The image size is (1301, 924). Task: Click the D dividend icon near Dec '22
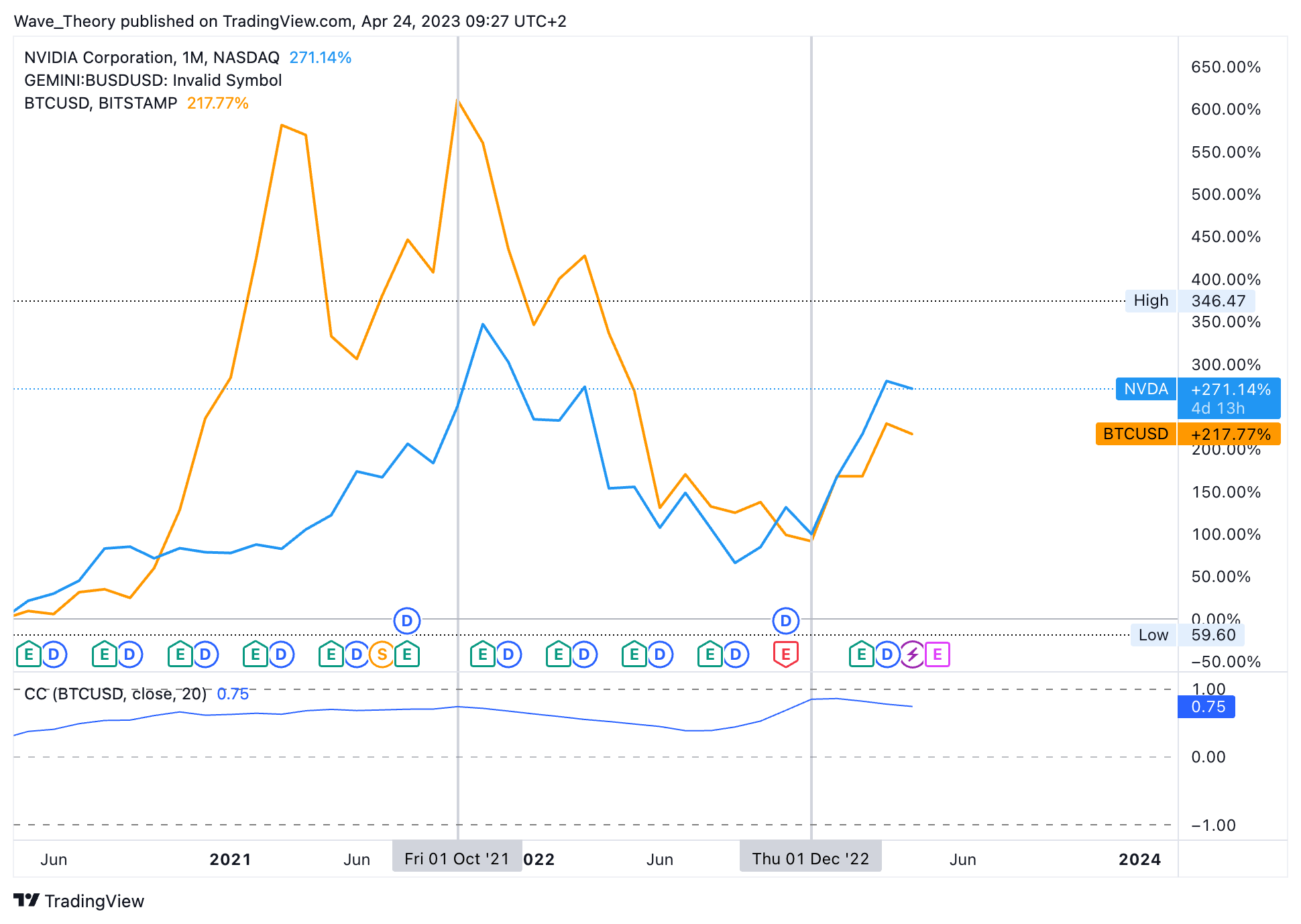pos(785,621)
